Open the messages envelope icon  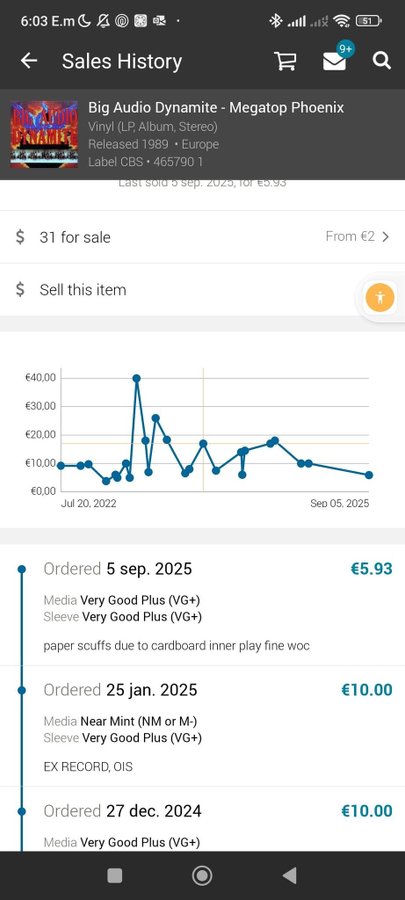click(x=334, y=61)
